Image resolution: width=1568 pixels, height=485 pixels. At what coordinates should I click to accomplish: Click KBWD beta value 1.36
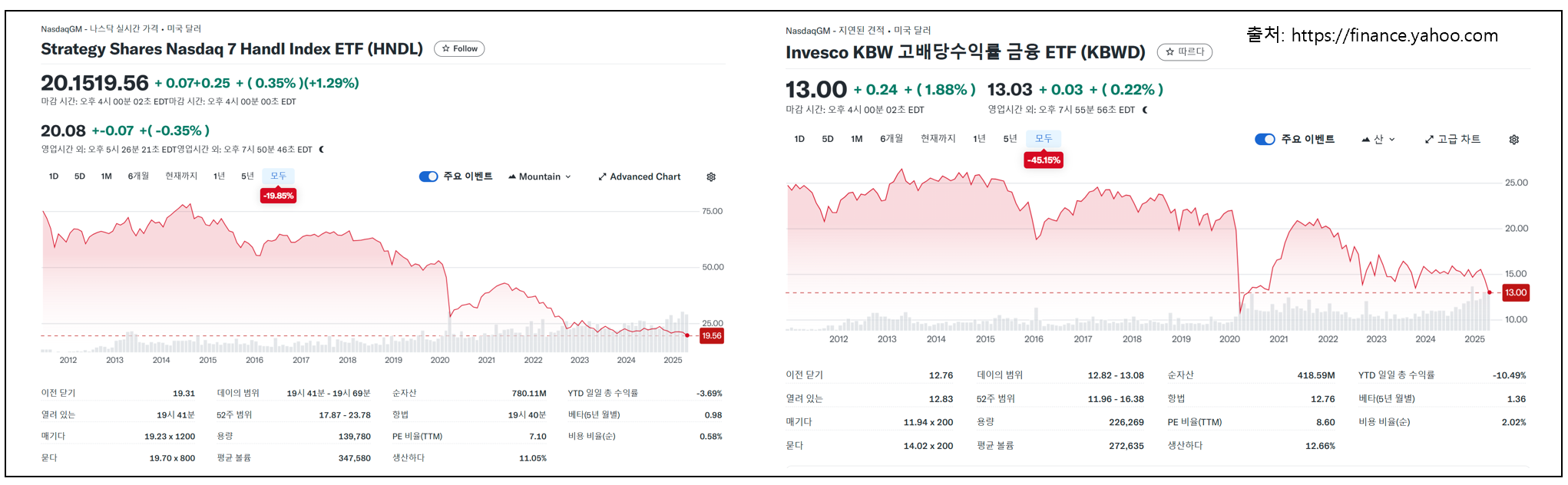[x=1517, y=399]
